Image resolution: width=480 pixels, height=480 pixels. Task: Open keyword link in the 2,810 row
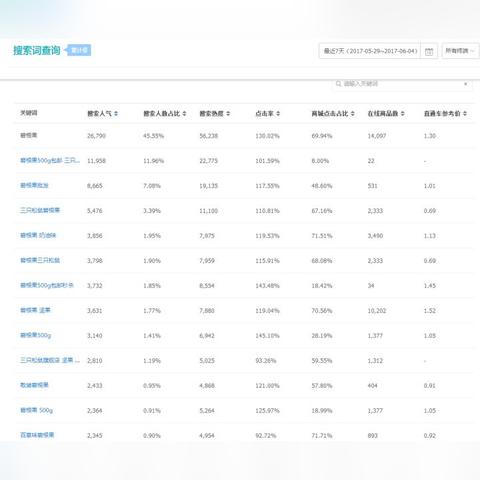click(50, 360)
